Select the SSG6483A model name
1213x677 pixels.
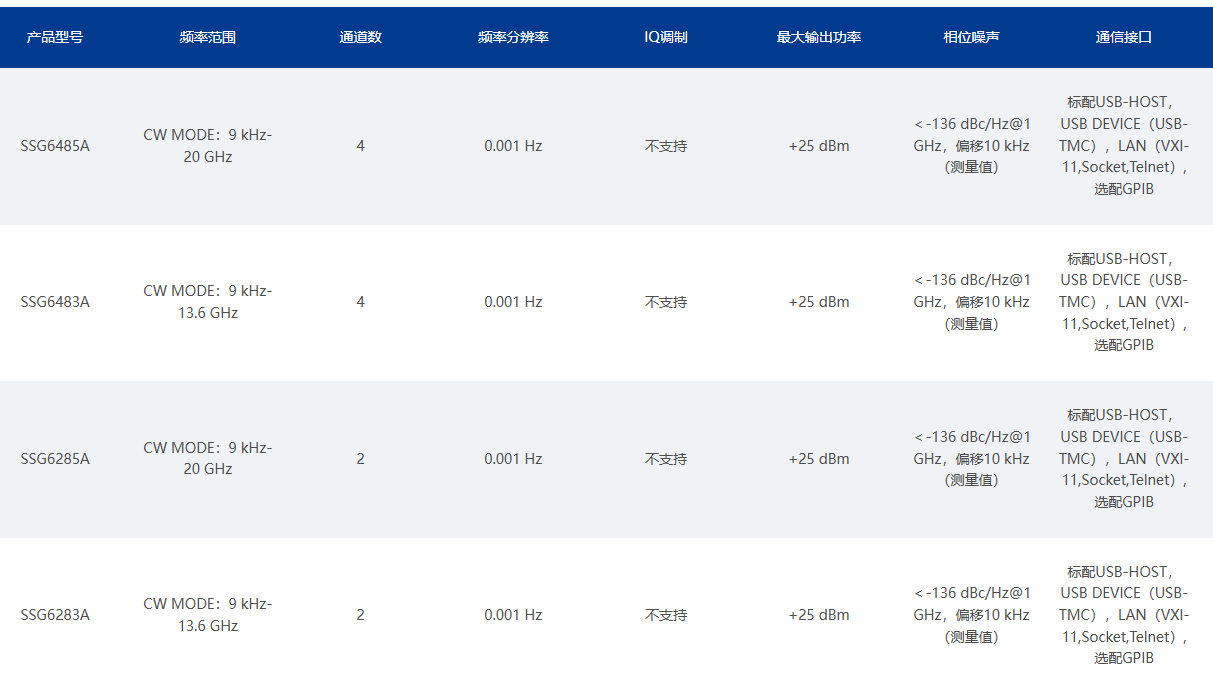(x=55, y=302)
